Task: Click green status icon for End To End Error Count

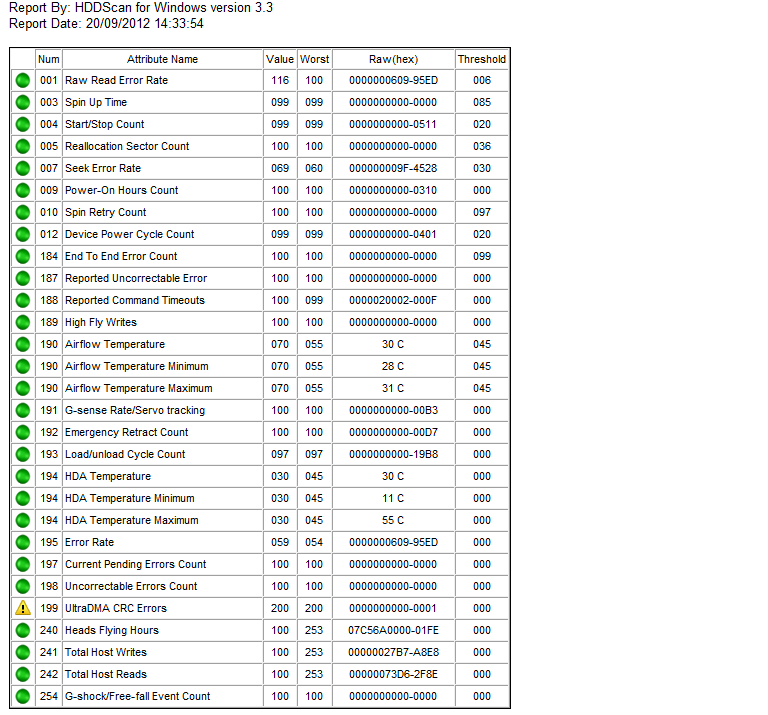Action: click(23, 256)
